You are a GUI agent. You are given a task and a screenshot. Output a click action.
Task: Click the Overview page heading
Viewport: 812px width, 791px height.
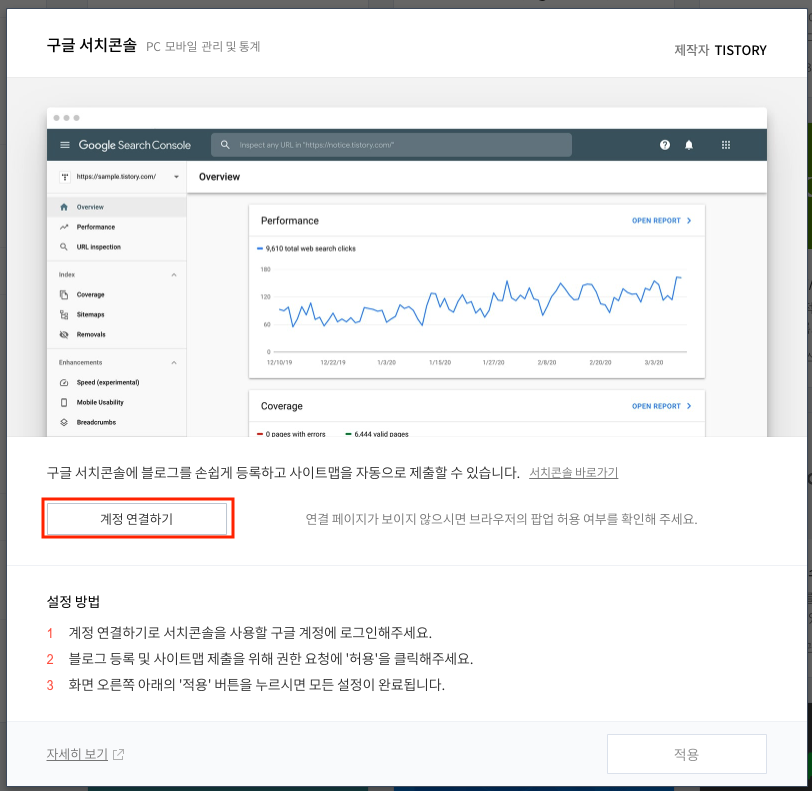pos(220,177)
